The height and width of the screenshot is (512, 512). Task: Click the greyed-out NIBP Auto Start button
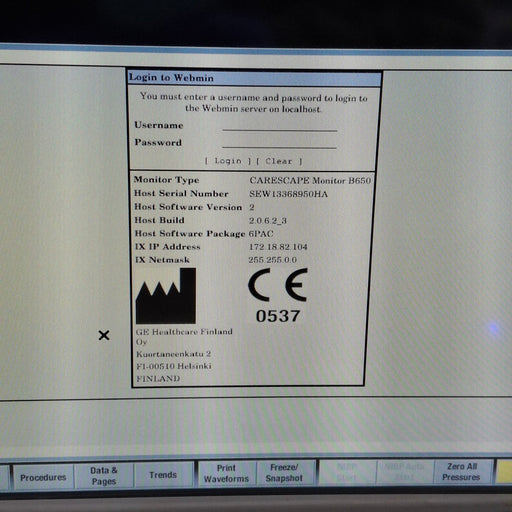[405, 472]
